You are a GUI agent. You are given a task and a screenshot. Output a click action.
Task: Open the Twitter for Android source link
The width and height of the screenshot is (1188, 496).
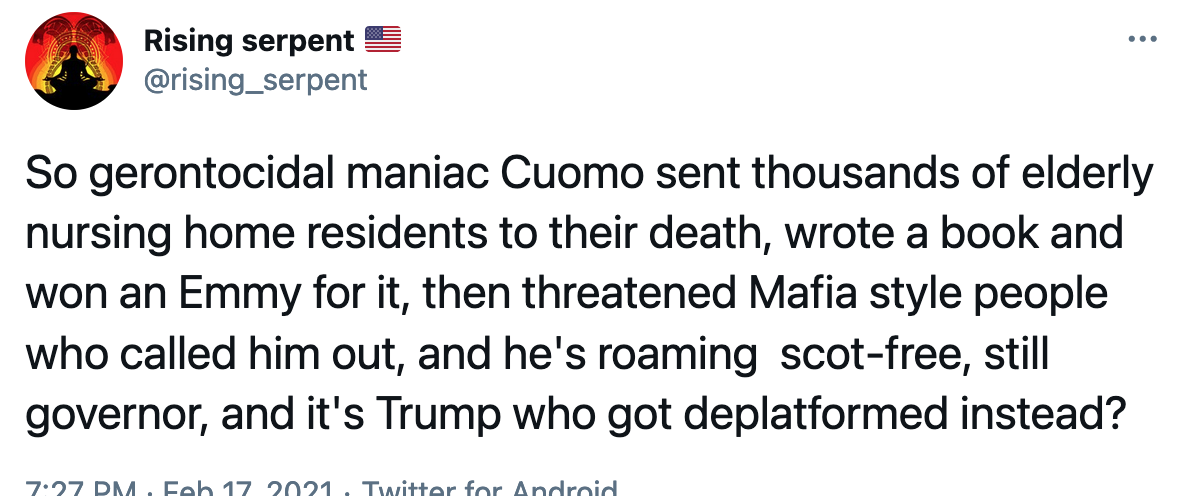pyautogui.click(x=489, y=487)
